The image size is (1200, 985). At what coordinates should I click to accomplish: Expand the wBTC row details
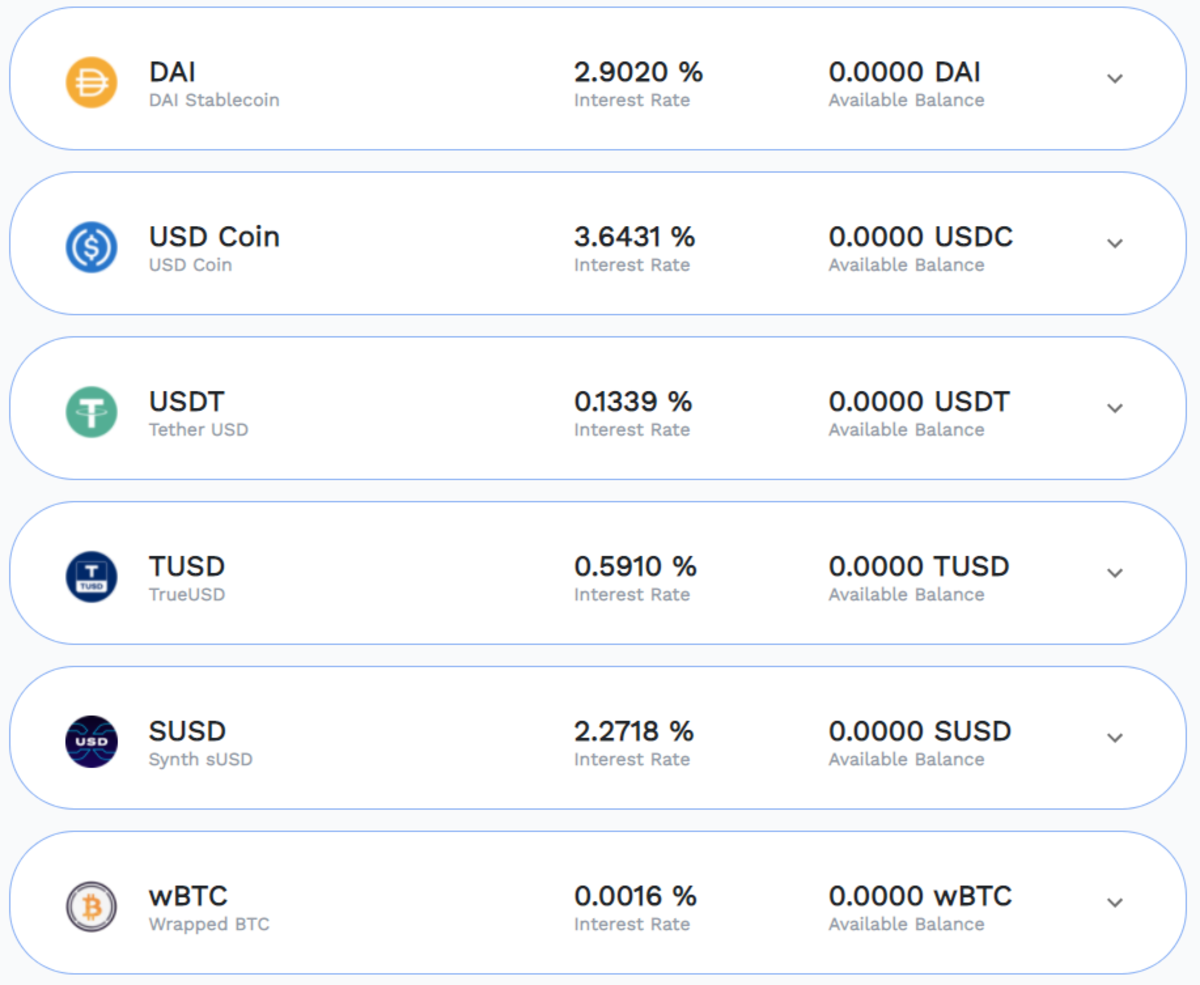coord(1113,903)
